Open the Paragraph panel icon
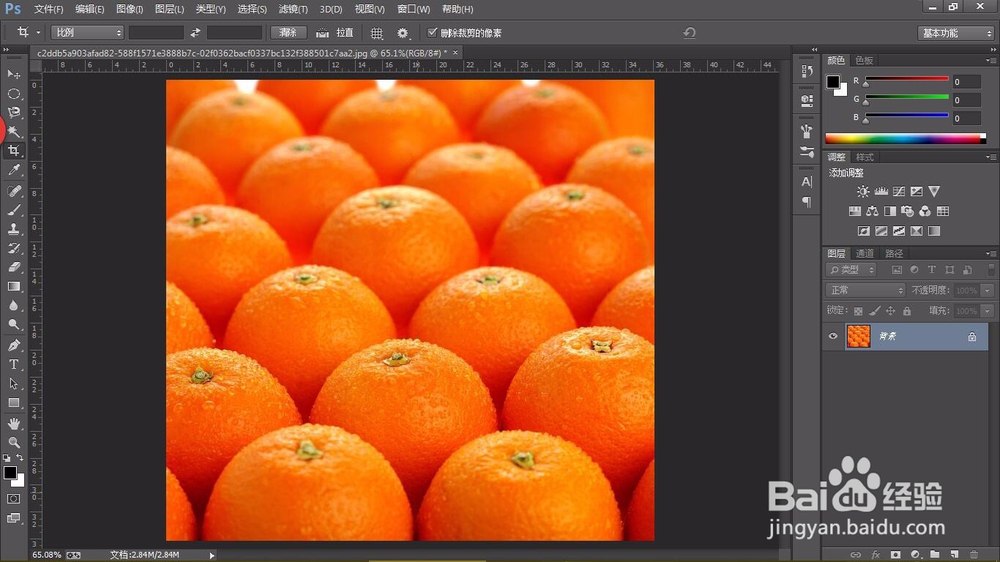Viewport: 1000px width, 562px height. pos(807,202)
